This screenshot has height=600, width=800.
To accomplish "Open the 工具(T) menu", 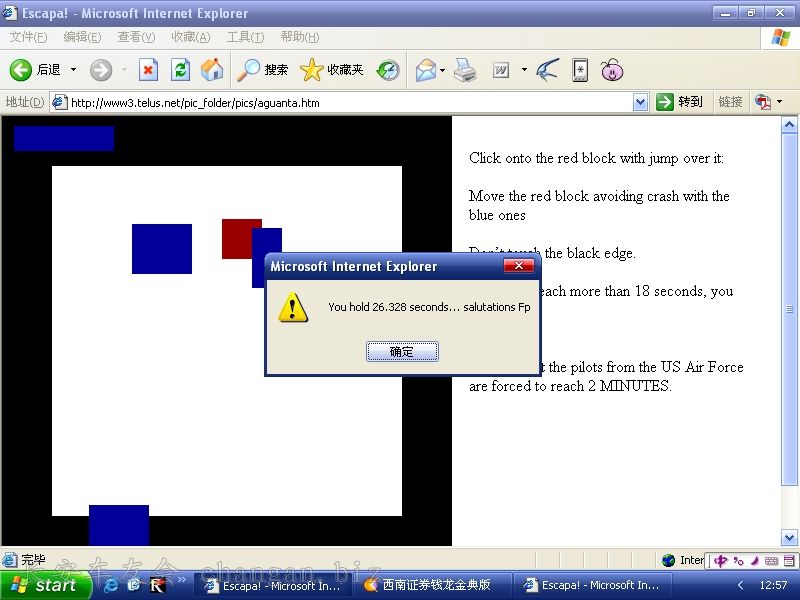I will (x=245, y=37).
